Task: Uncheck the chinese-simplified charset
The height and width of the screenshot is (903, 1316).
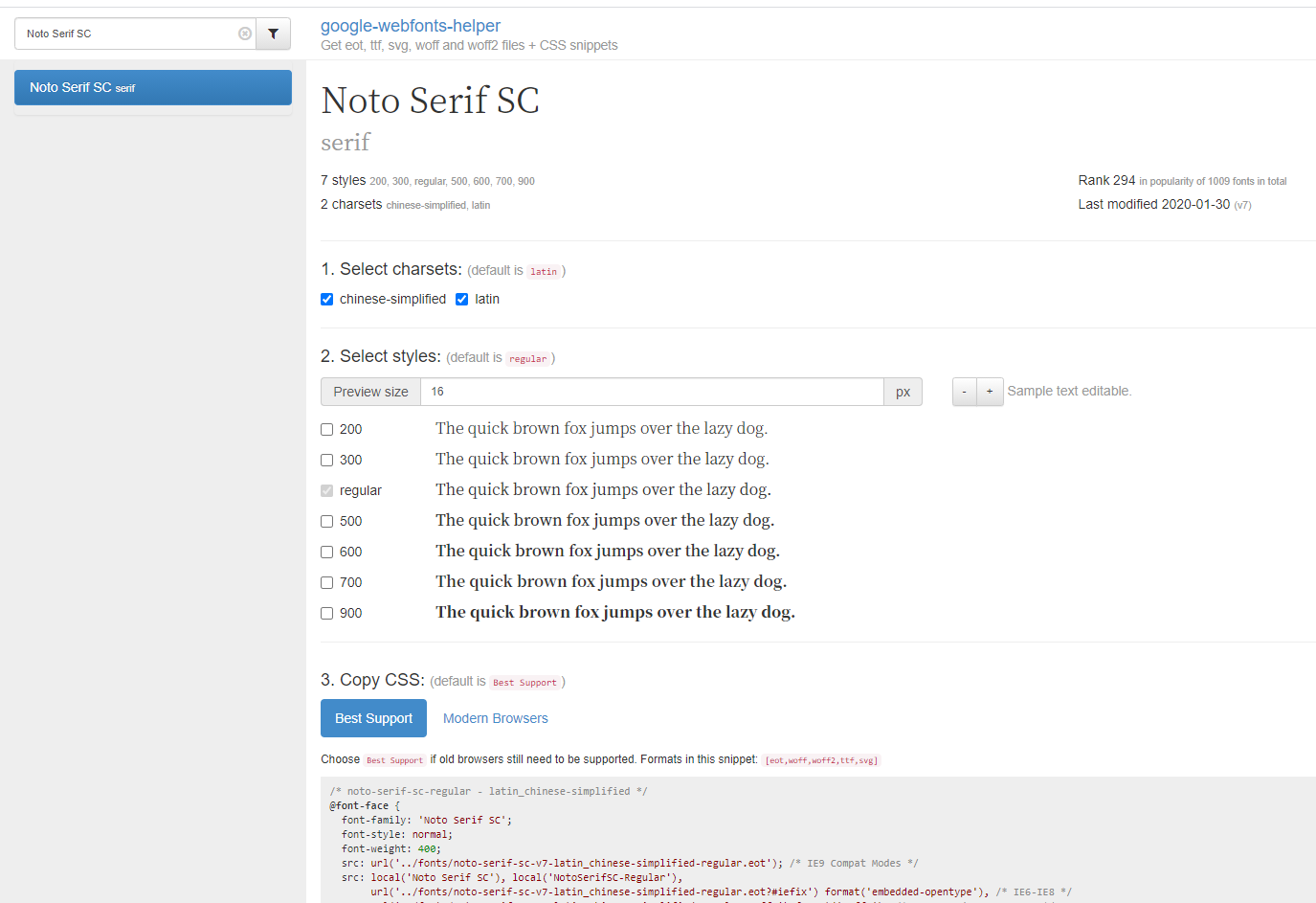Action: pyautogui.click(x=327, y=299)
